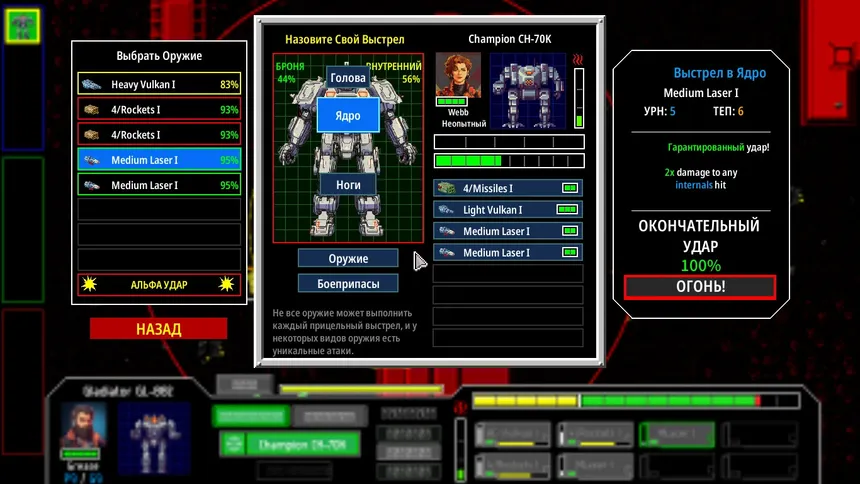Click the status indicator in the last Medium Laser I row of the Champion CH-70K list
The width and height of the screenshot is (860, 484).
(x=570, y=252)
